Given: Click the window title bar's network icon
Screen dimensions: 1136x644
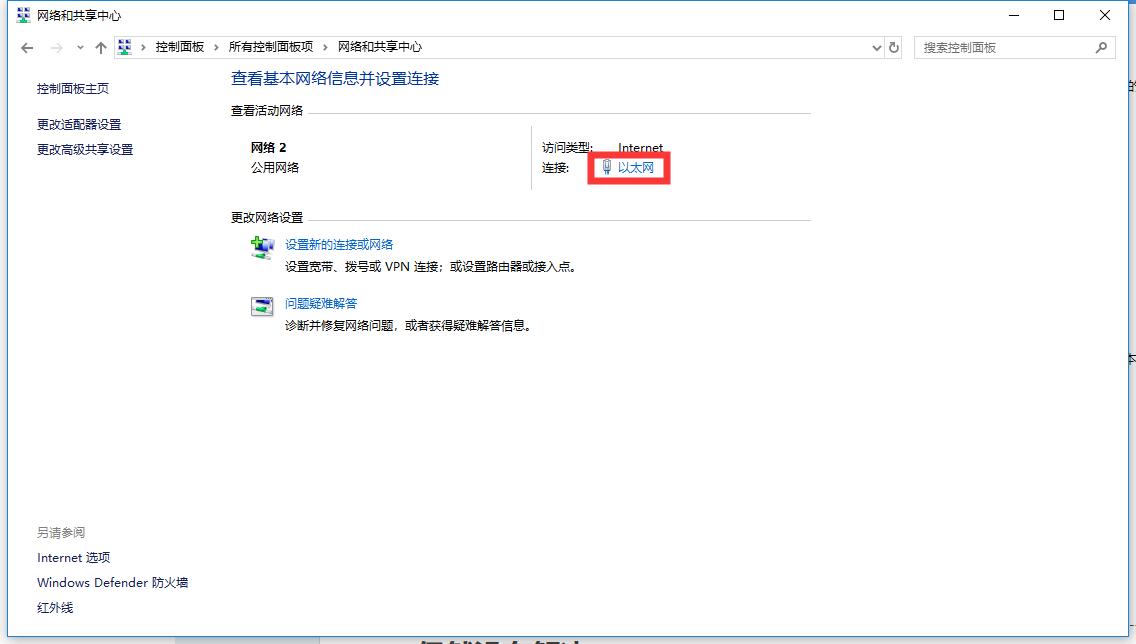Looking at the screenshot, I should pos(24,16).
